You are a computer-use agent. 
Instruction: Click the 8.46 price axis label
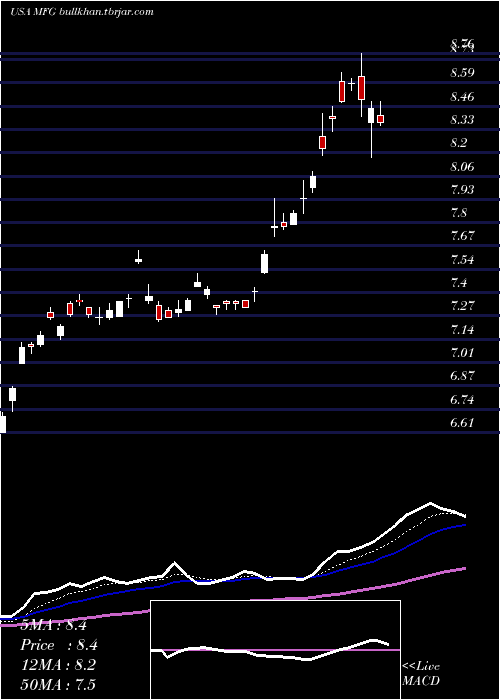click(x=462, y=96)
